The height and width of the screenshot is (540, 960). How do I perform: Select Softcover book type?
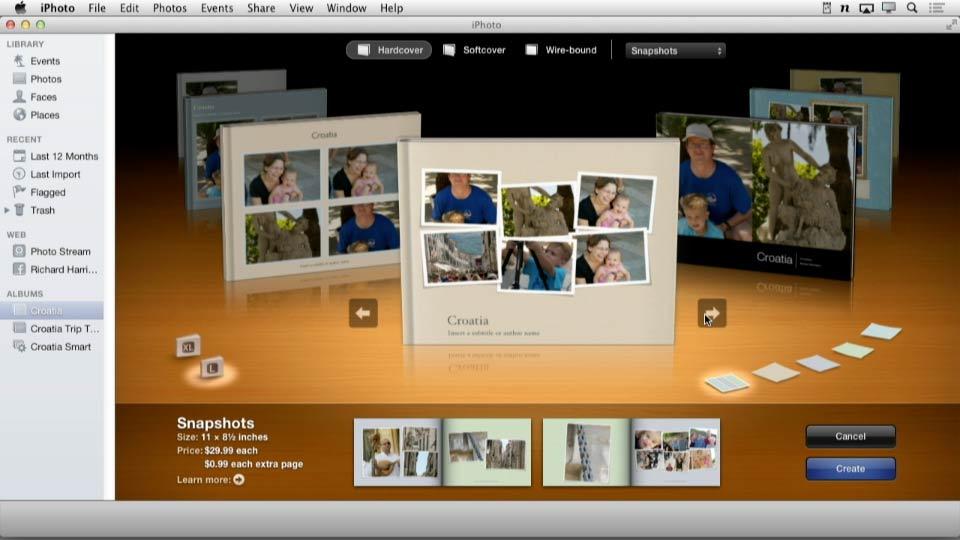tap(474, 50)
